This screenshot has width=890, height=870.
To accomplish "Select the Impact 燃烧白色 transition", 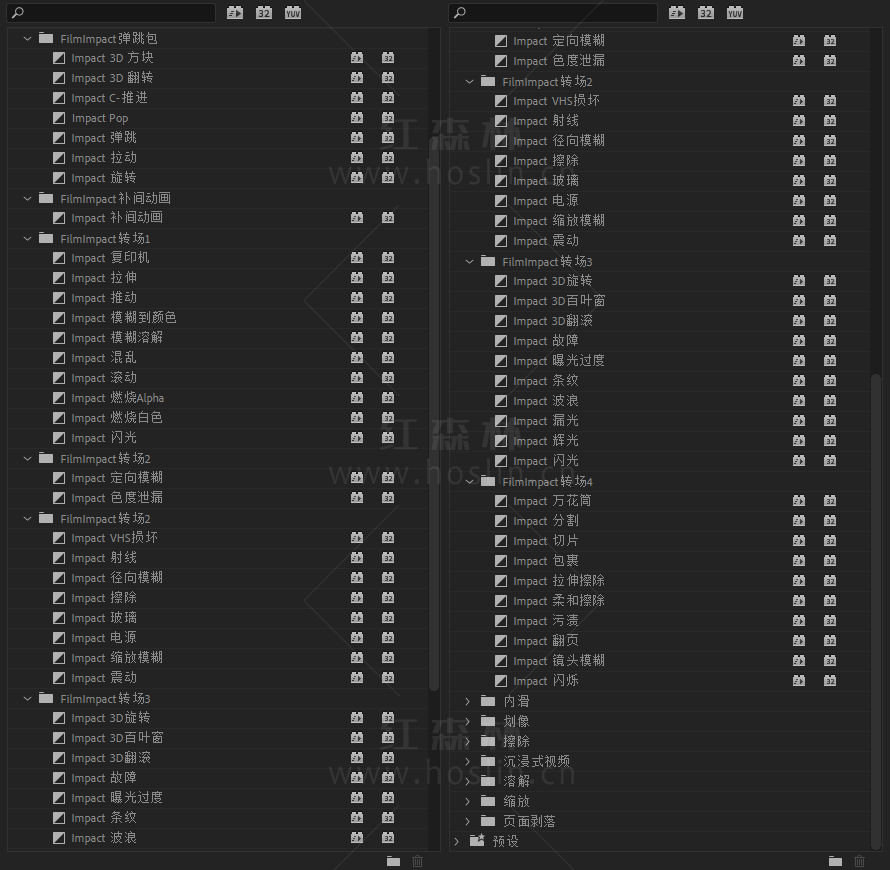I will click(x=219, y=418).
